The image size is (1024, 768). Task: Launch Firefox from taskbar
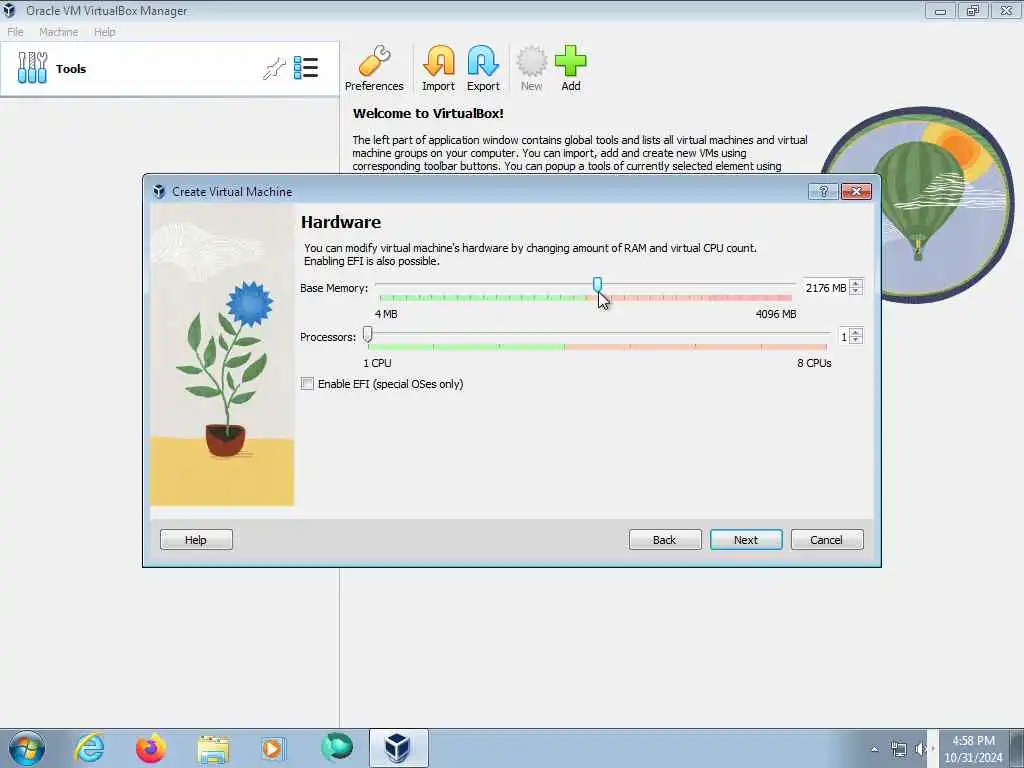tap(151, 748)
